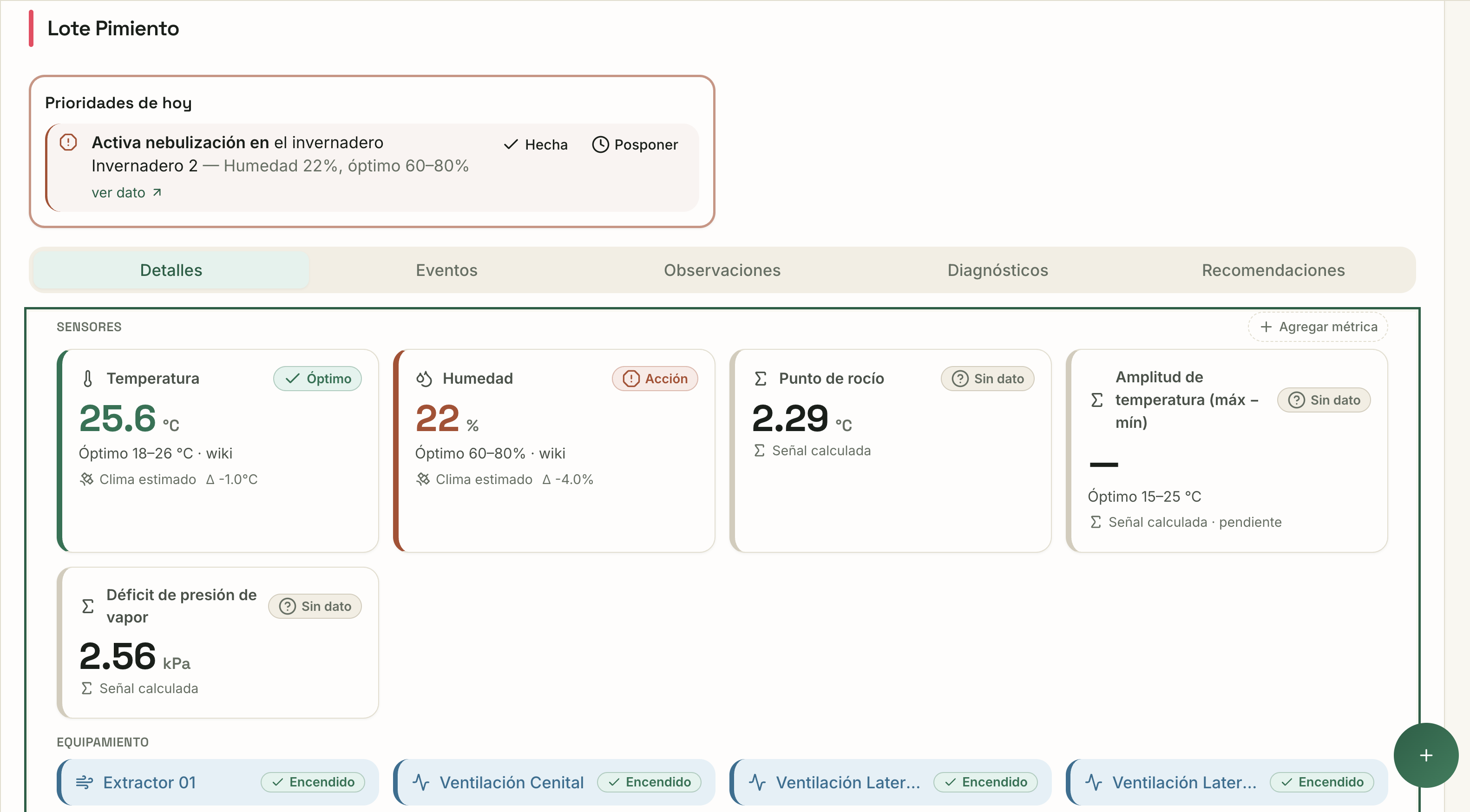
Task: Open the ver dato link
Action: click(x=127, y=193)
